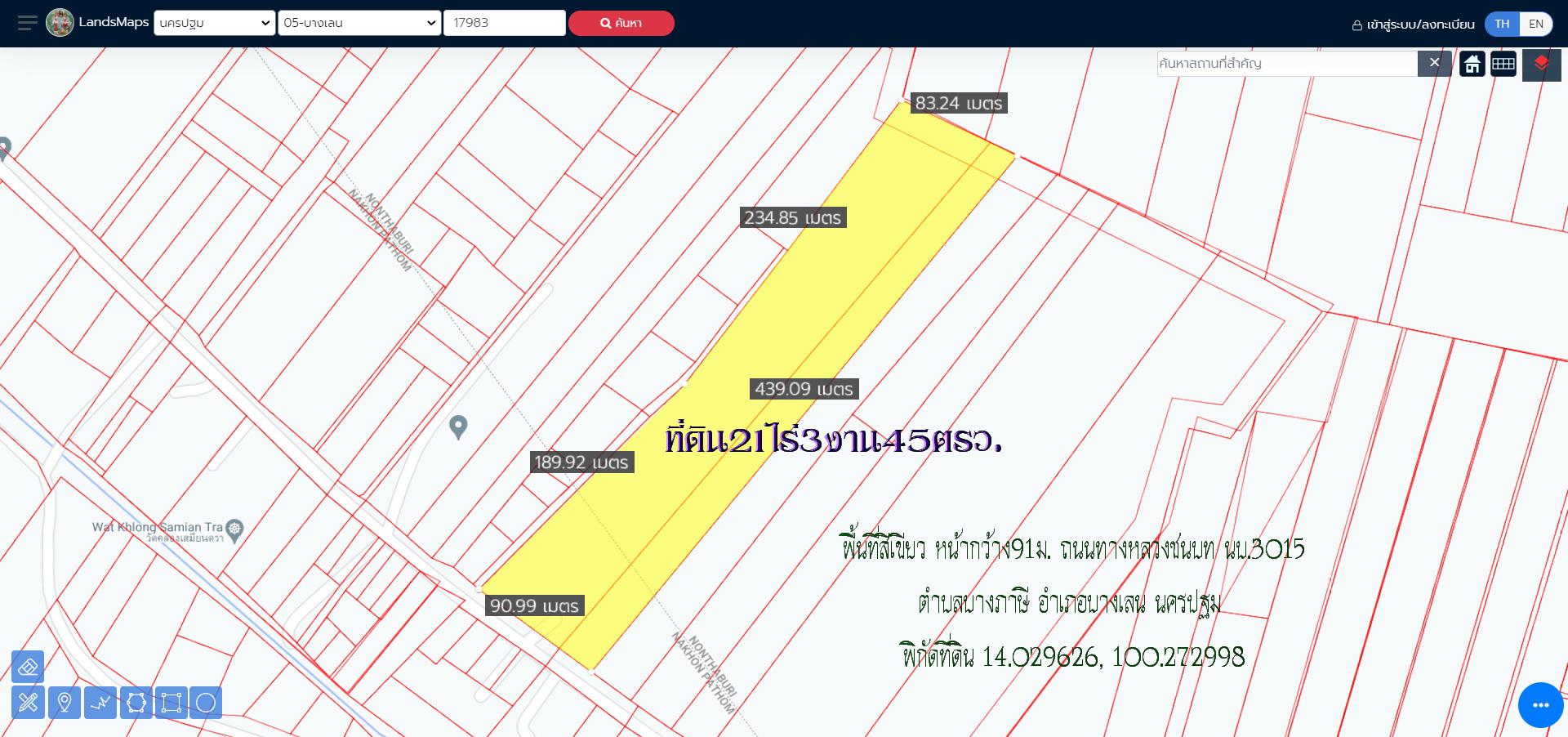Switch language to EN
The image size is (1568, 737).
[1536, 24]
